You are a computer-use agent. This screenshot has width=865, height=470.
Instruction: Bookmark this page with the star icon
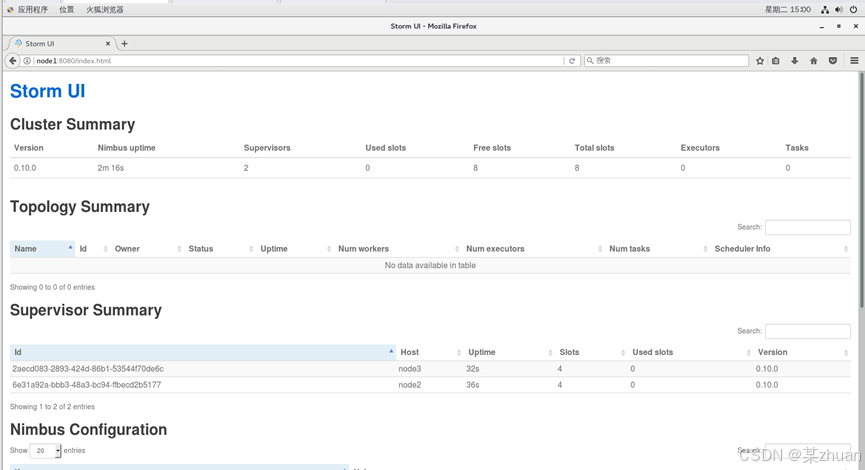pyautogui.click(x=760, y=61)
